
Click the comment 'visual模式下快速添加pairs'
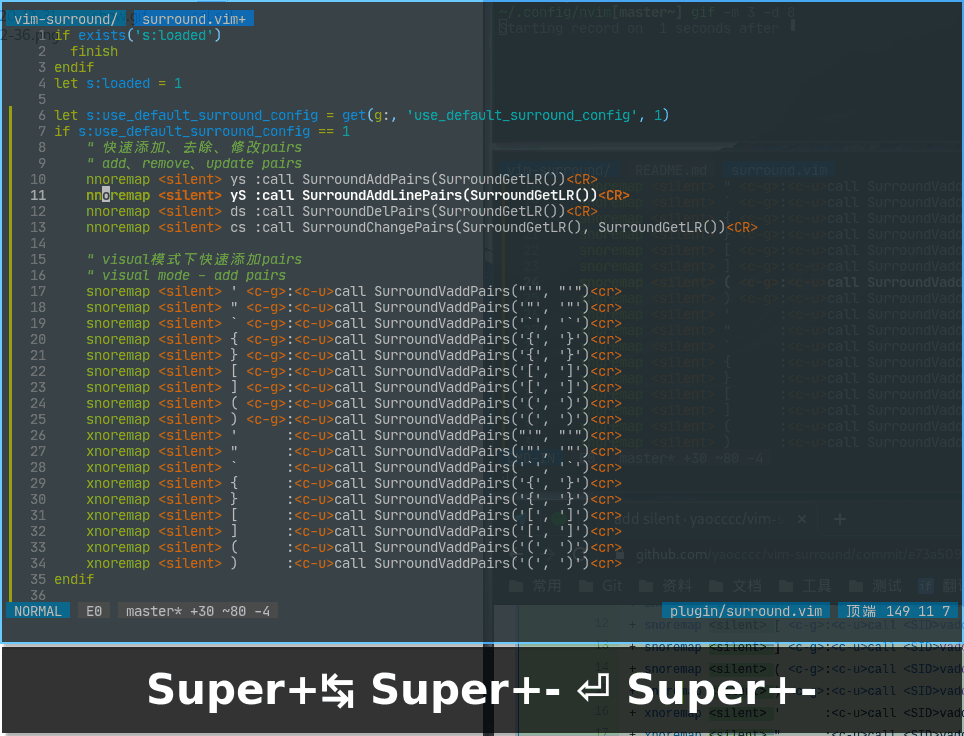pos(194,259)
